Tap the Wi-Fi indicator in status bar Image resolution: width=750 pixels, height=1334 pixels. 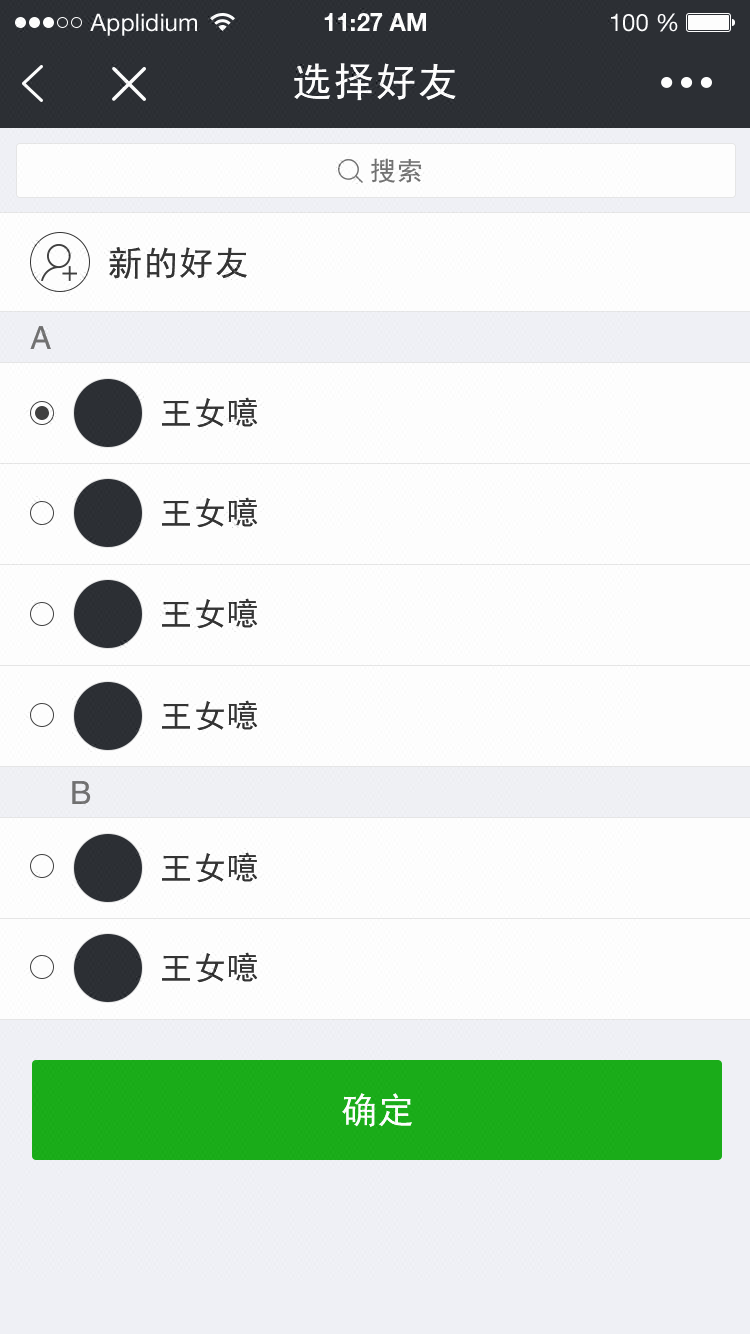(223, 22)
